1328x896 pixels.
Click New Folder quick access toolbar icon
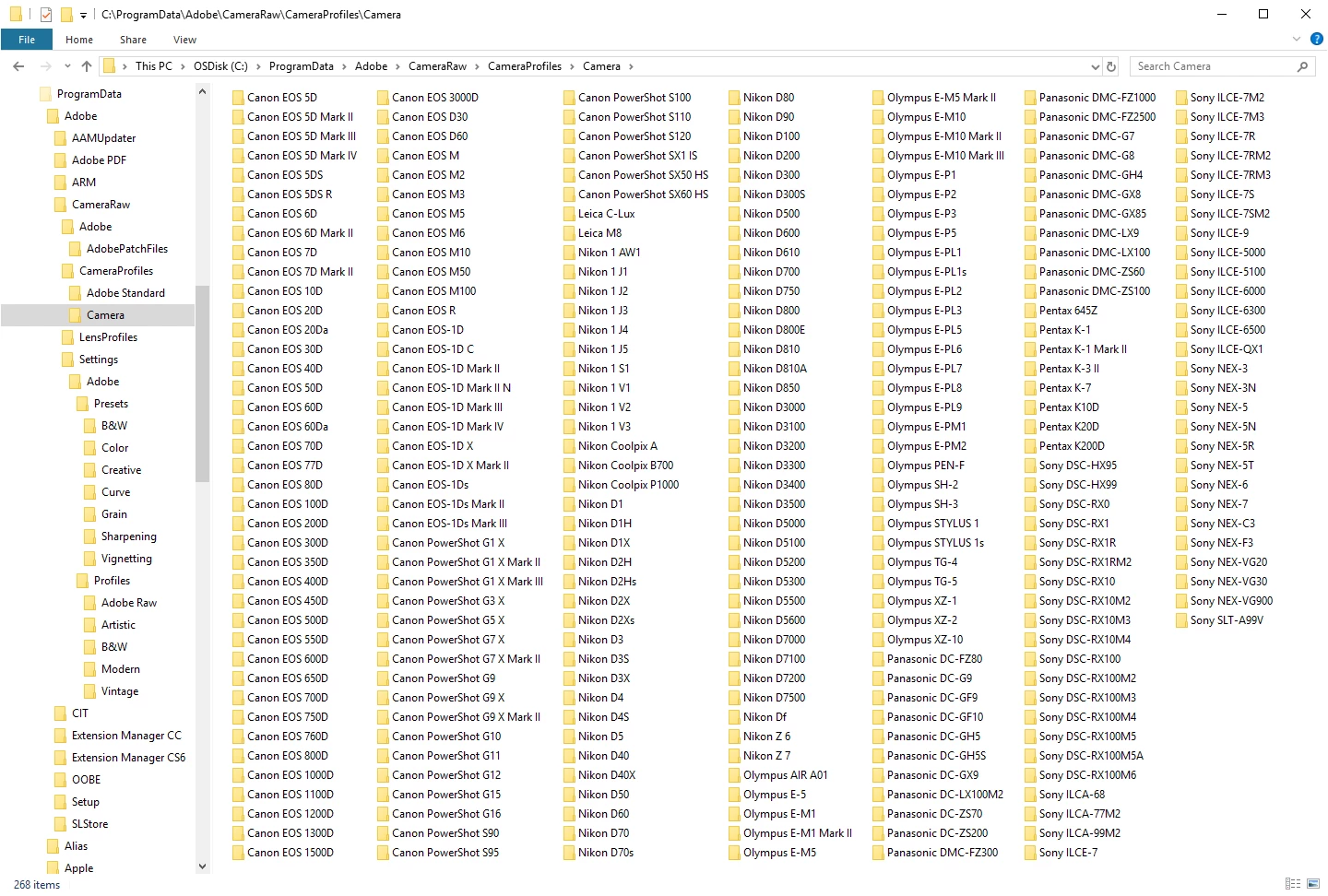click(65, 15)
